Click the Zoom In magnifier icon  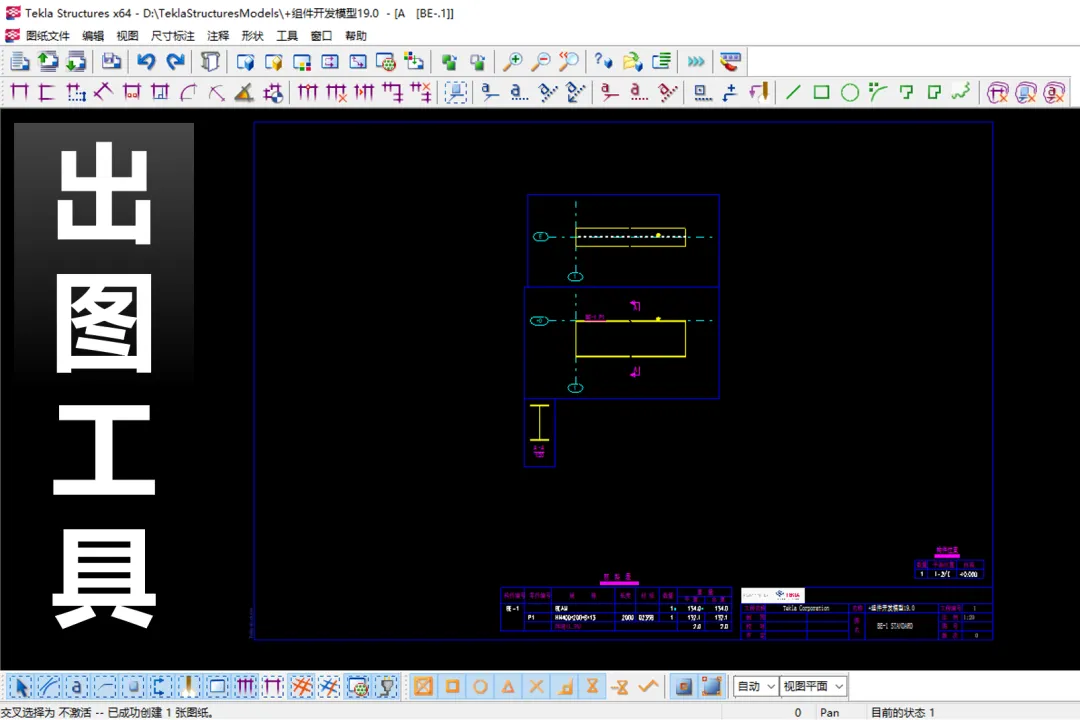coord(512,61)
